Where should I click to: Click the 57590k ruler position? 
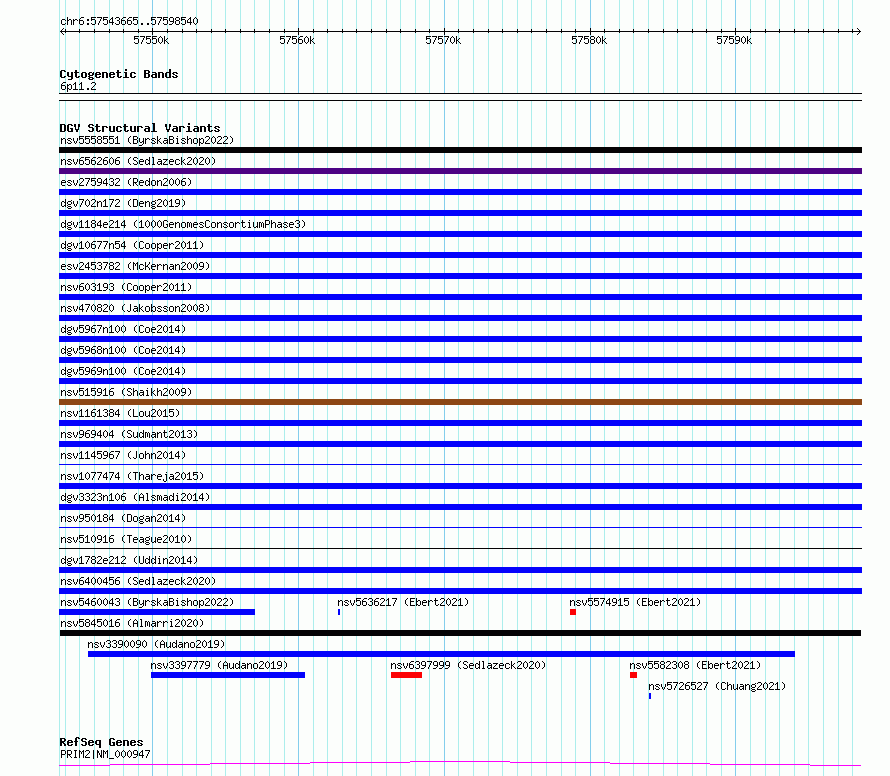coord(734,40)
